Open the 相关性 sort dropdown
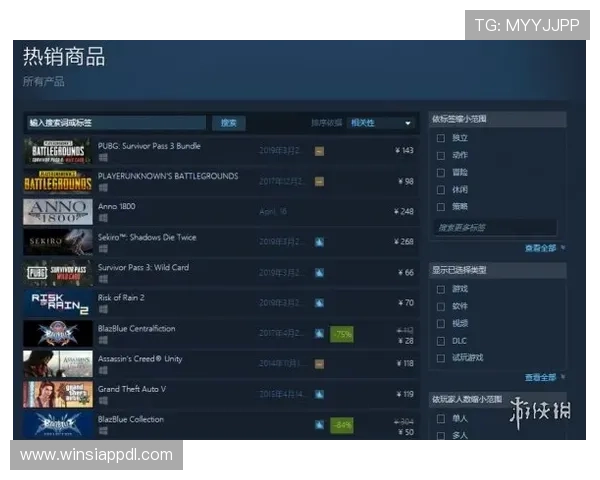The height and width of the screenshot is (480, 600). pyautogui.click(x=381, y=123)
